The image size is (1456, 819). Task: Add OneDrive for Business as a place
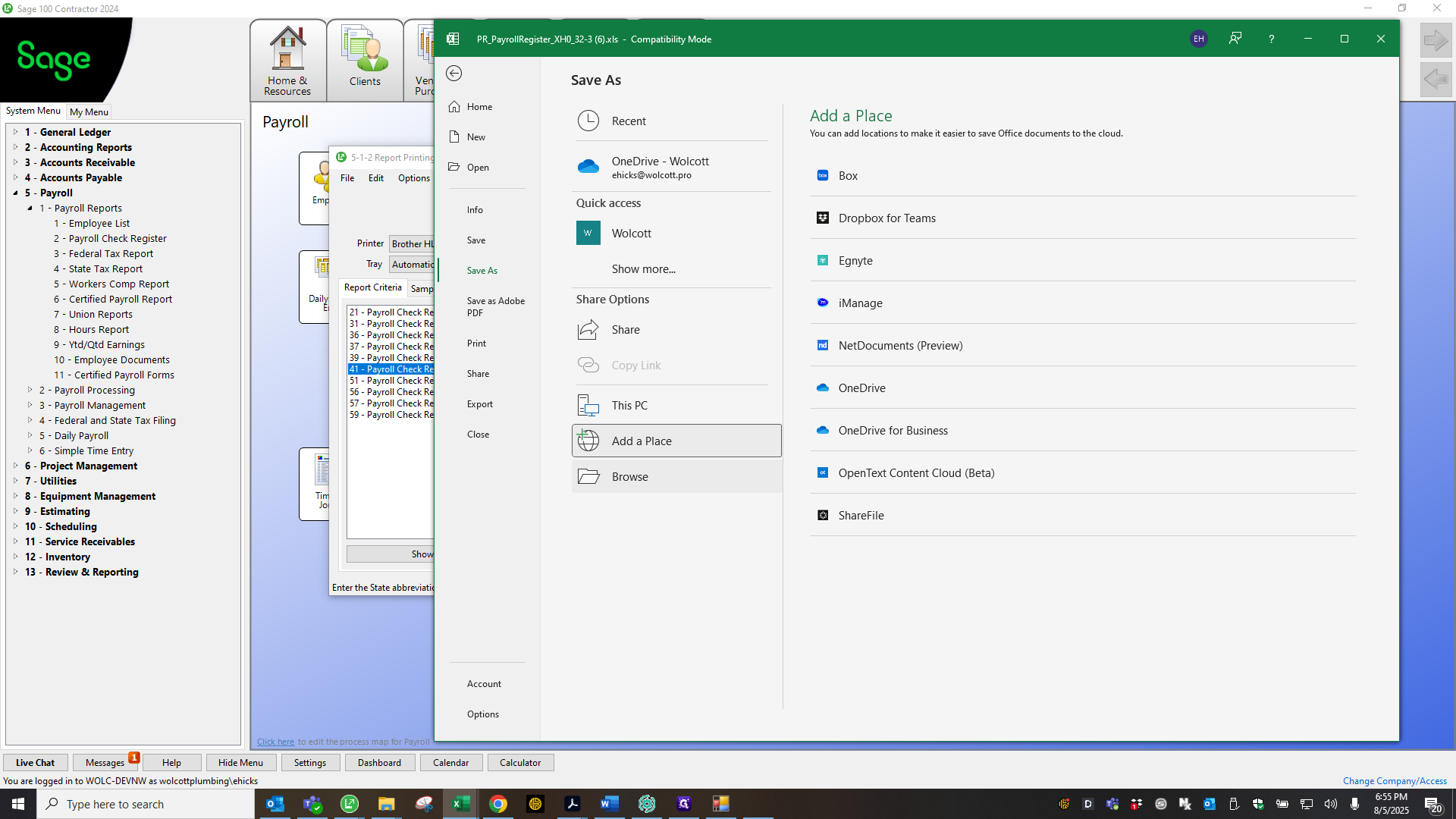click(x=1082, y=430)
